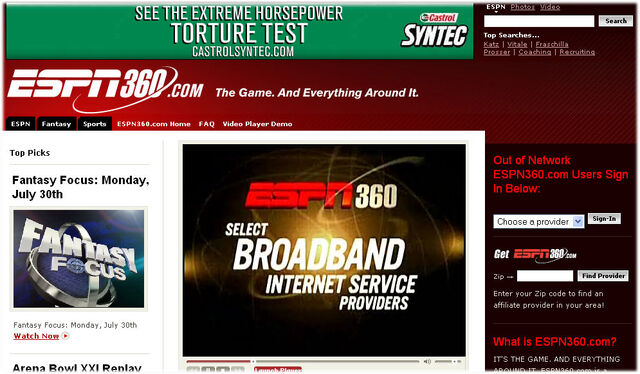640x374 pixels.
Task: Open the Vitale top search link
Action: (x=517, y=44)
